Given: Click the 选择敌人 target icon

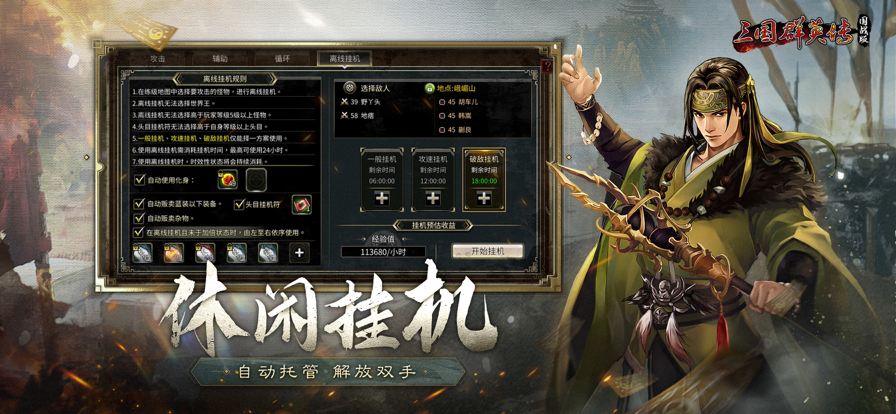Looking at the screenshot, I should pos(349,88).
